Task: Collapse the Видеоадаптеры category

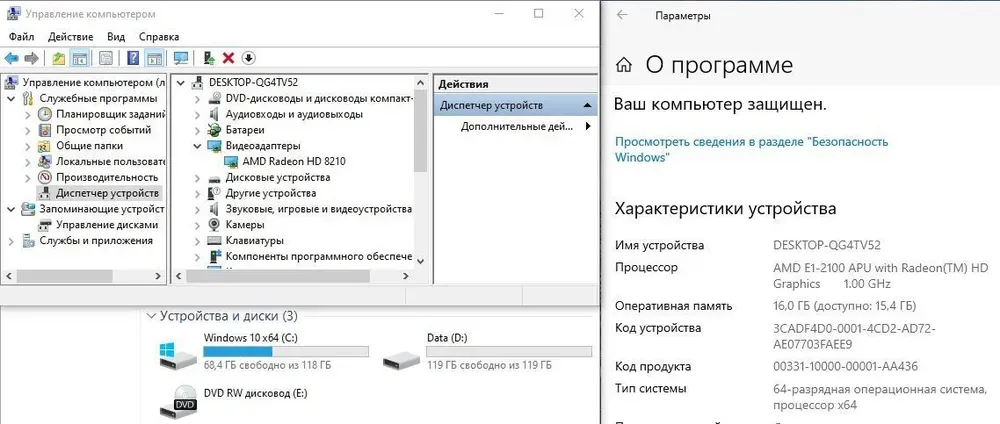Action: (197, 146)
